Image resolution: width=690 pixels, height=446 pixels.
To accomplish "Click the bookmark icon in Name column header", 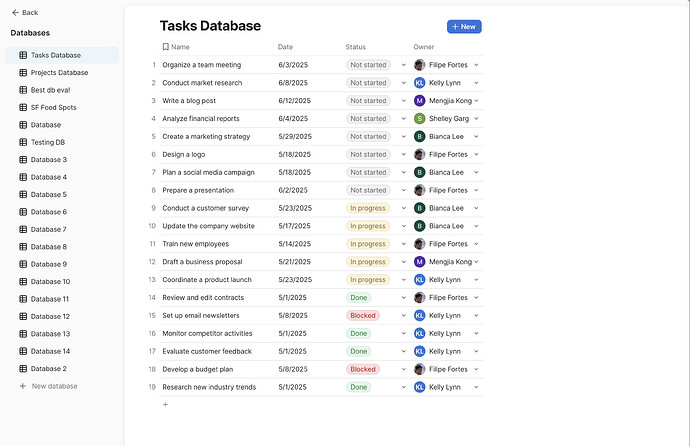I will click(165, 47).
